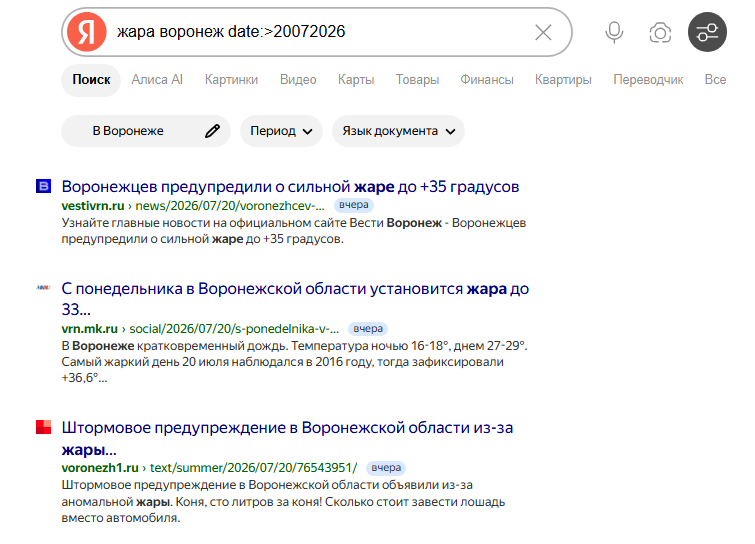Viewport: 755px width, 544px height.
Task: Click snippet 'Штормовое предупреждение в Воронежской области объявили'
Action: pos(283,501)
